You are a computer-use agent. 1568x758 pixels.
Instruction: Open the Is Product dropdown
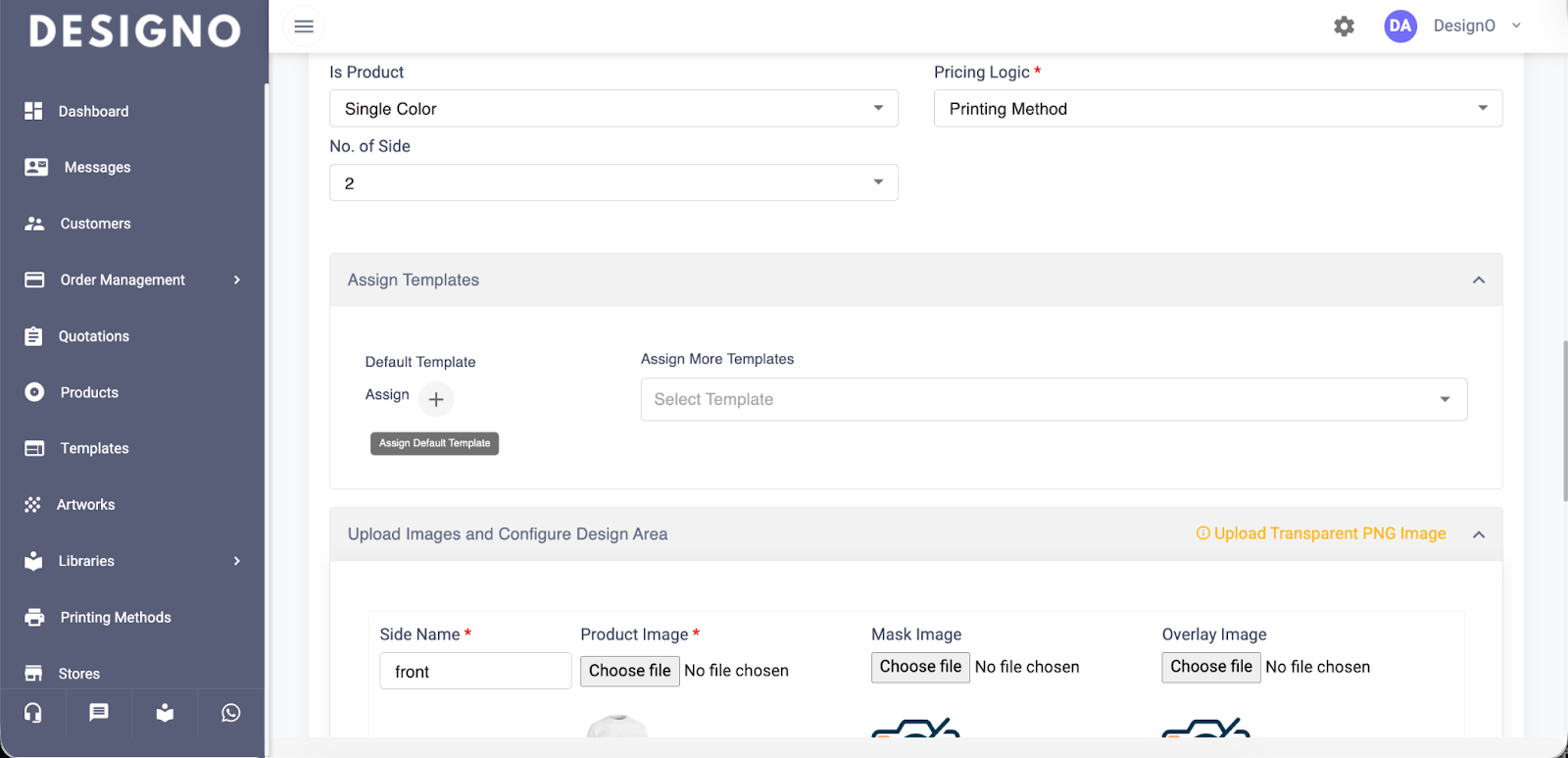click(x=613, y=109)
